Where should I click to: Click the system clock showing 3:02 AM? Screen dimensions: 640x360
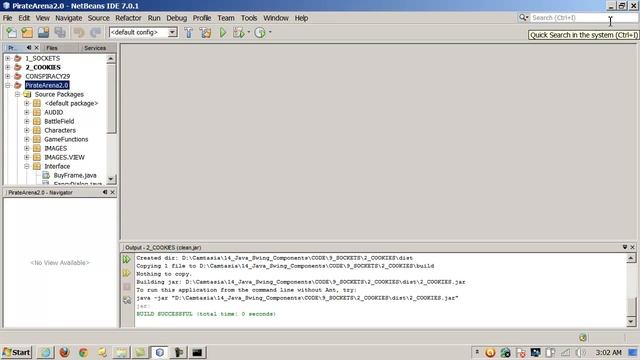[608, 352]
